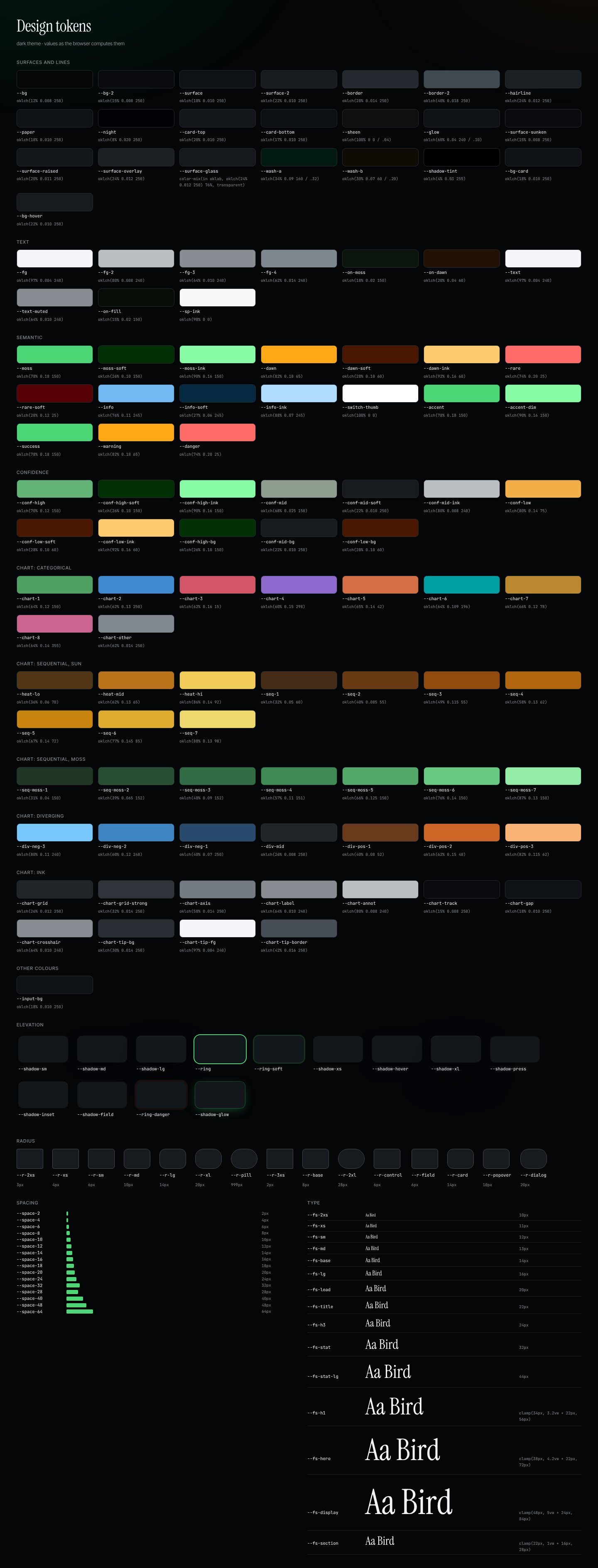Click the --space-40 spacing bar
598x1568 pixels.
[75, 1298]
